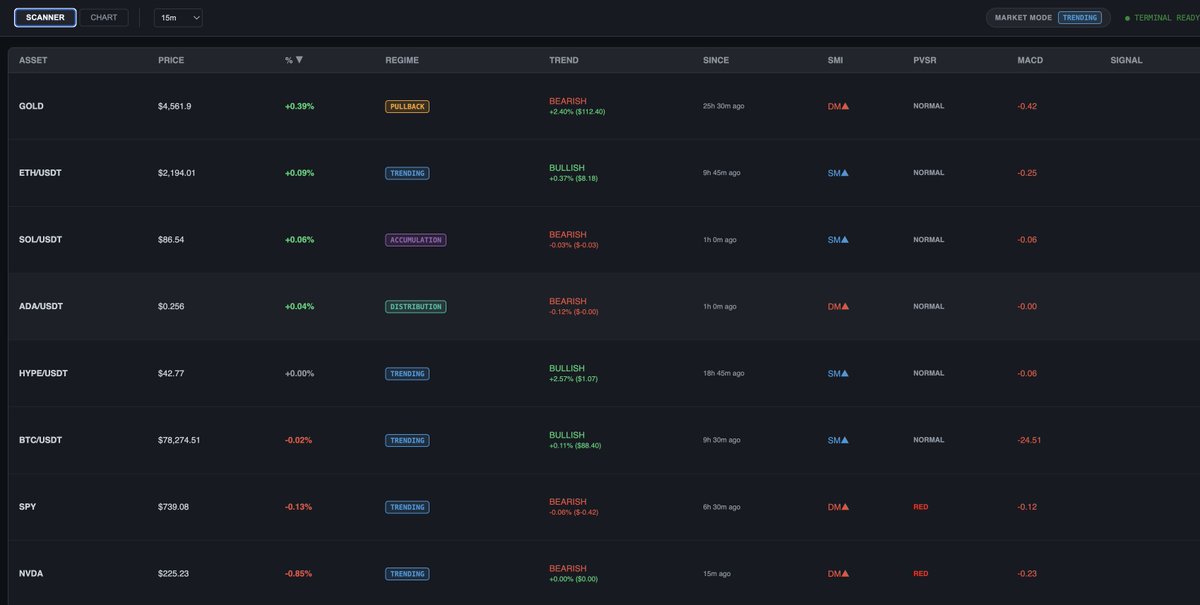1200x605 pixels.
Task: Click the Trending regime badge for BTC/USDT
Action: point(407,440)
